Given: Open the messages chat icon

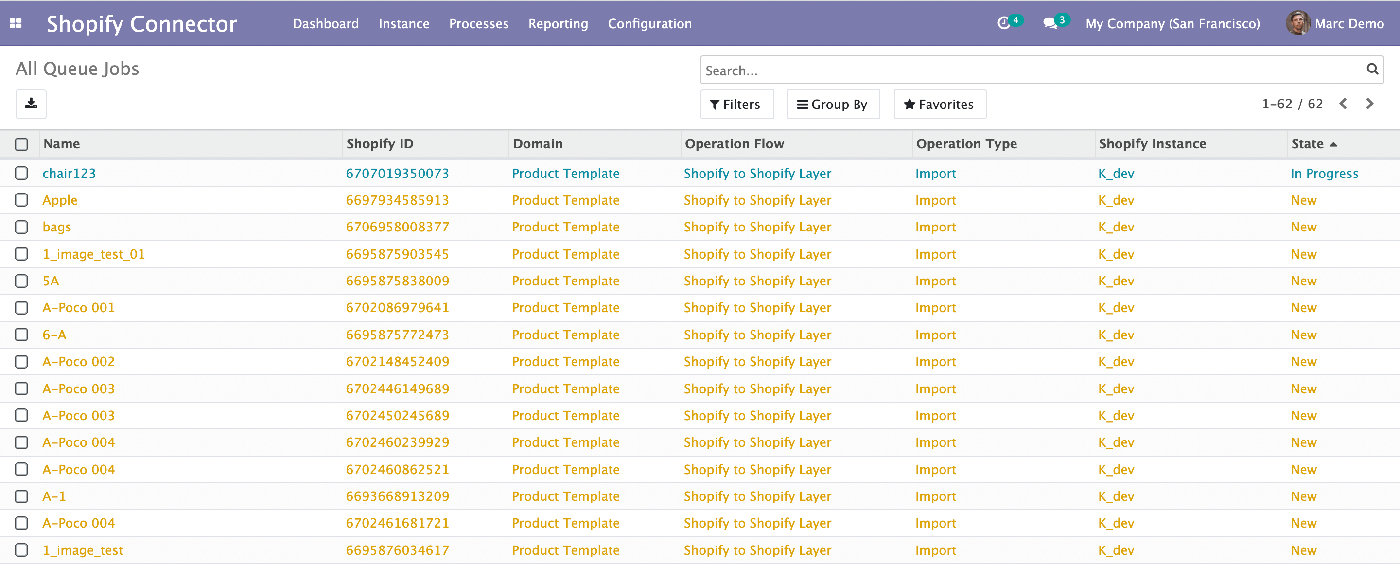Looking at the screenshot, I should [1050, 23].
